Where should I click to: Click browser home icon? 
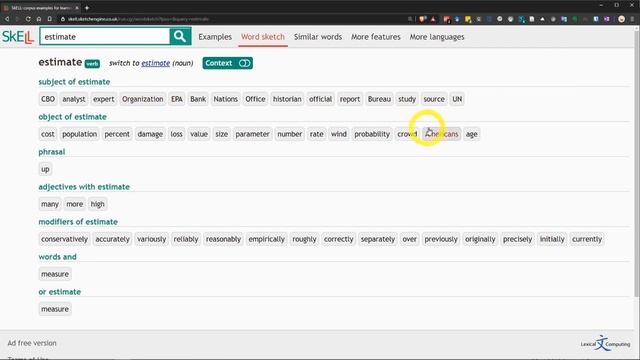click(39, 19)
